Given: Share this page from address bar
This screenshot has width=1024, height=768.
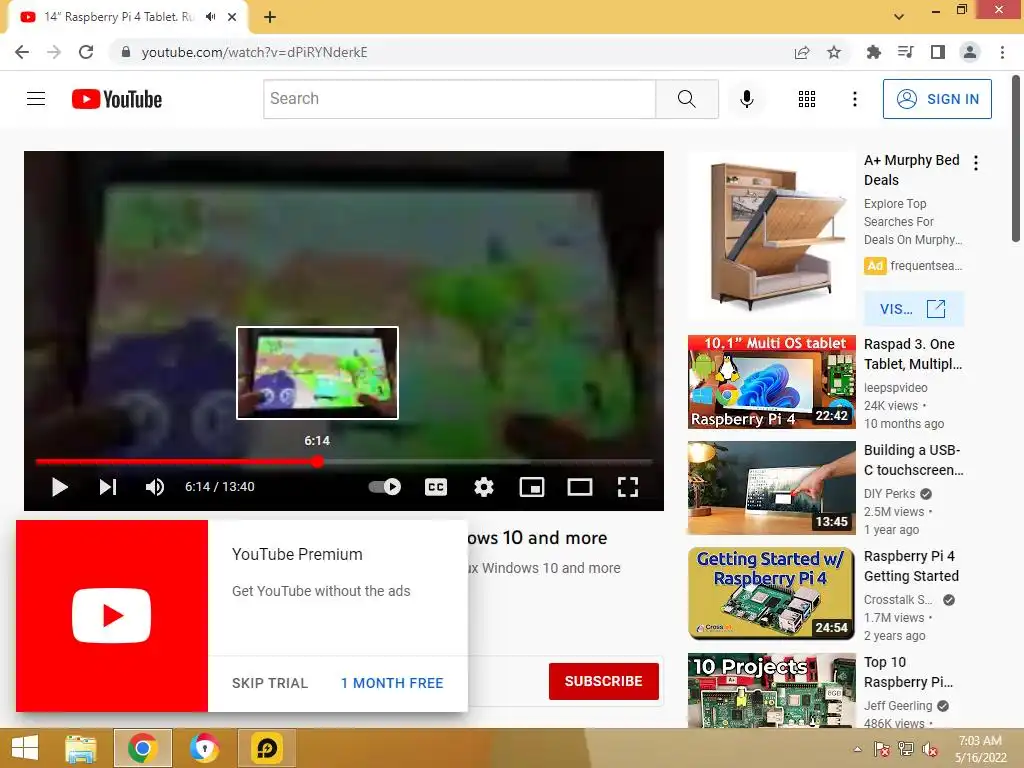Looking at the screenshot, I should (x=802, y=52).
